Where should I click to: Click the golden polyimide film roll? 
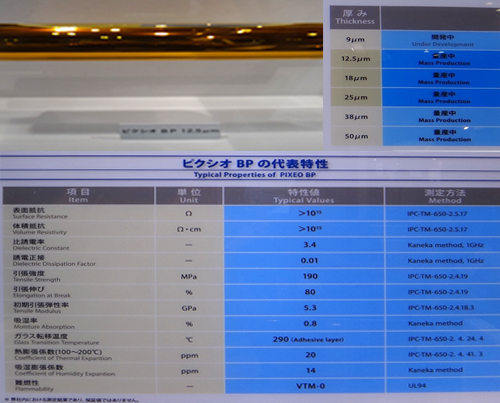pos(161,42)
